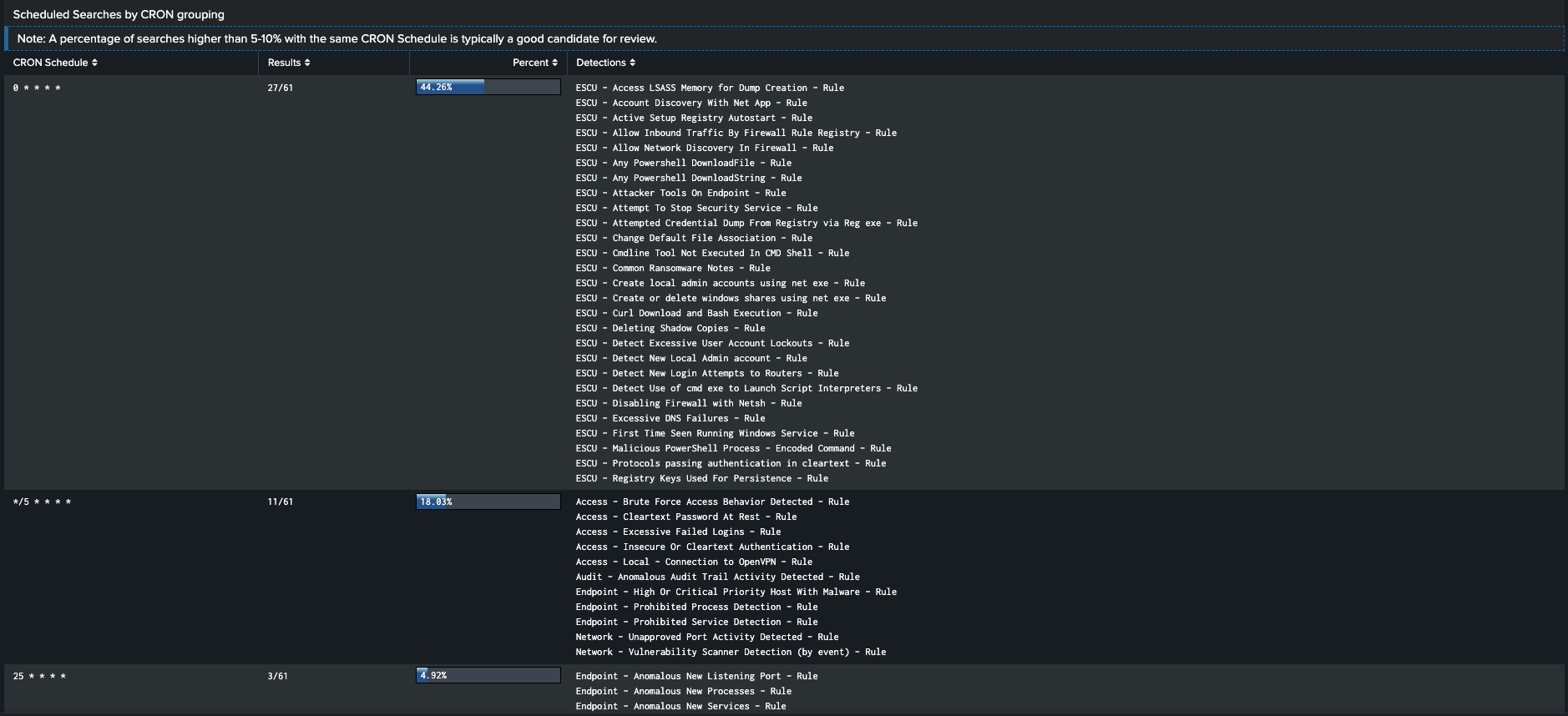Select 'ESCU - Malicious PowerShell Process - Encoded Command'

(733, 448)
